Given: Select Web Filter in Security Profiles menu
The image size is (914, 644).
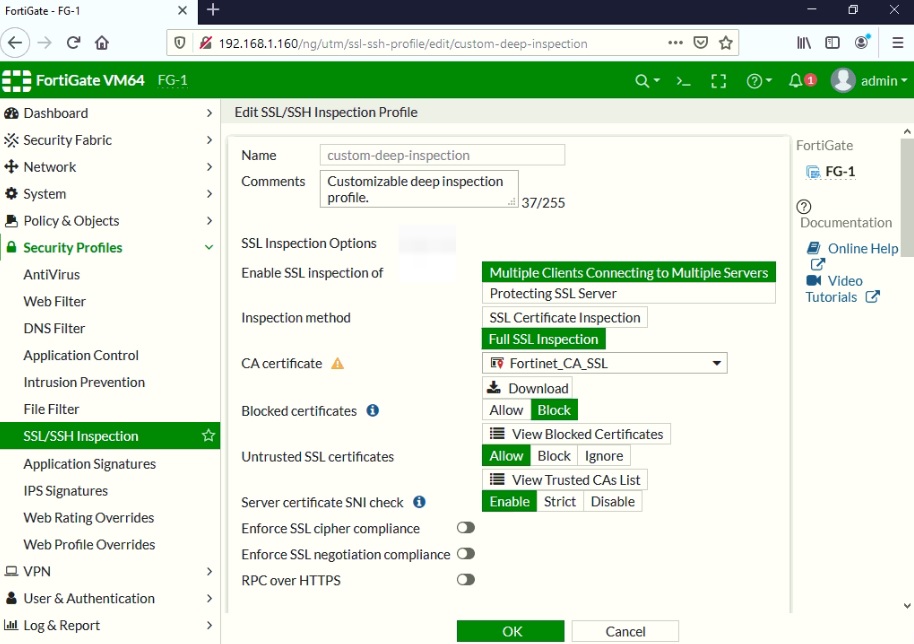Looking at the screenshot, I should click(x=53, y=301).
